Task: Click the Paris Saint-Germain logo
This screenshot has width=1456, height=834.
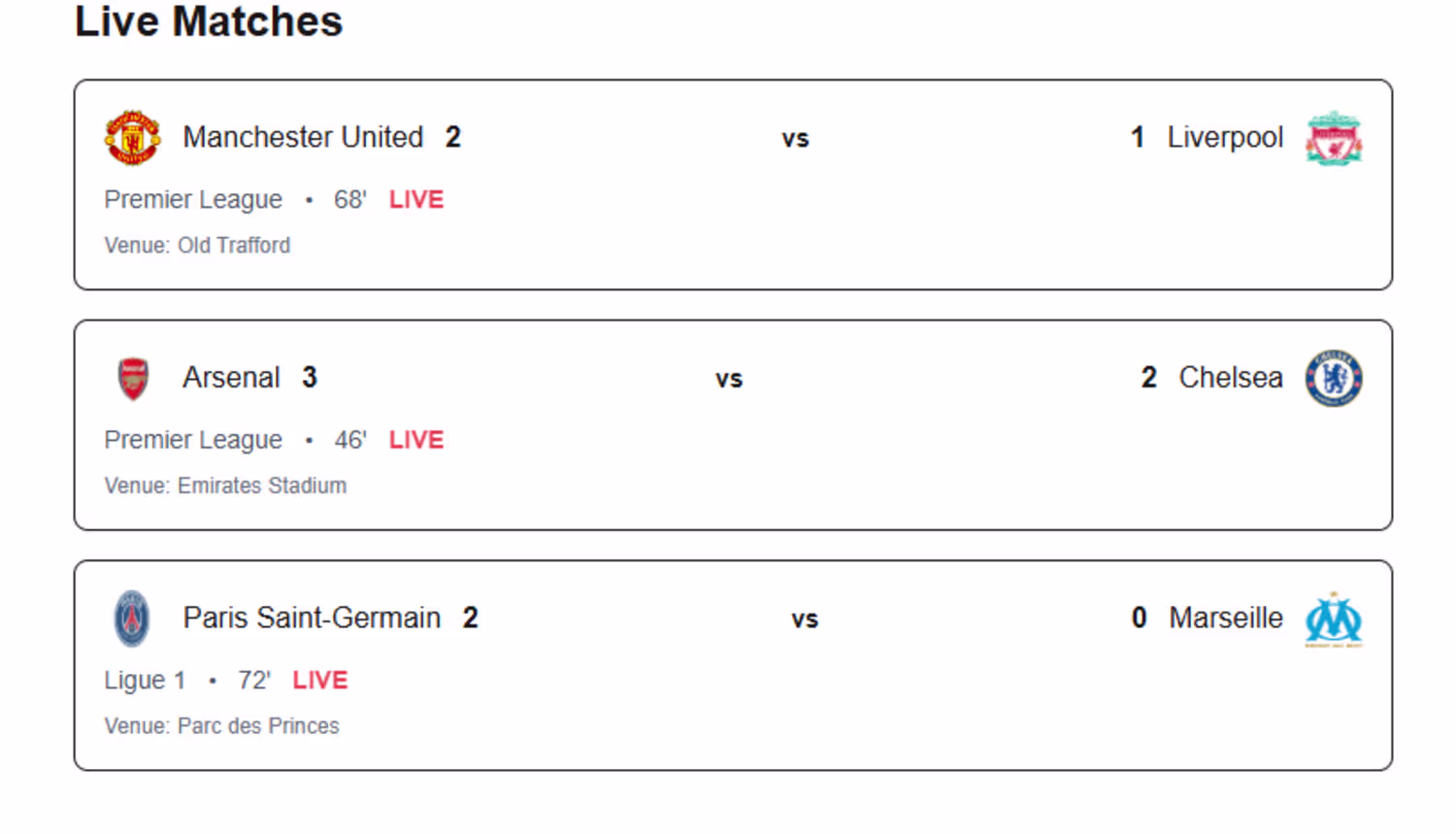Action: click(133, 618)
